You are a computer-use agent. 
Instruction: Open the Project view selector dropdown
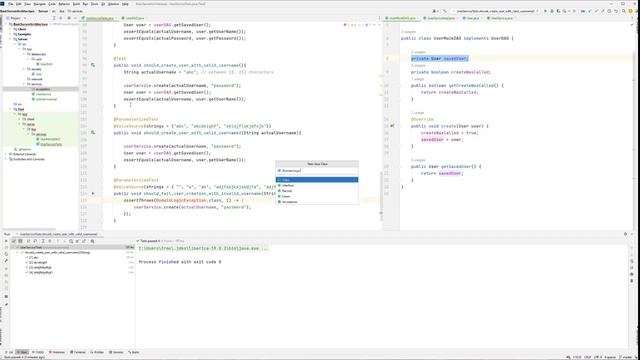17,18
